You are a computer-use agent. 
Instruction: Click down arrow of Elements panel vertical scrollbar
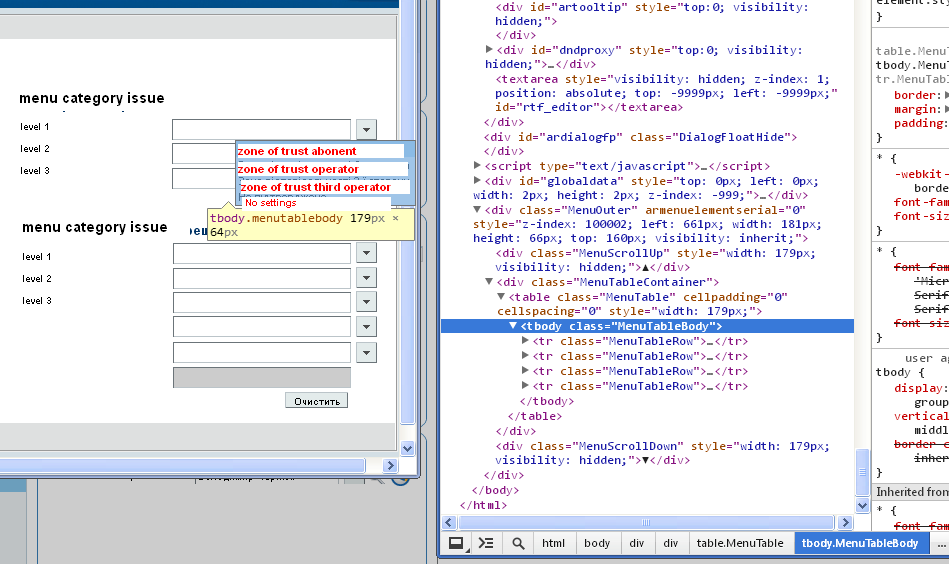pos(862,505)
